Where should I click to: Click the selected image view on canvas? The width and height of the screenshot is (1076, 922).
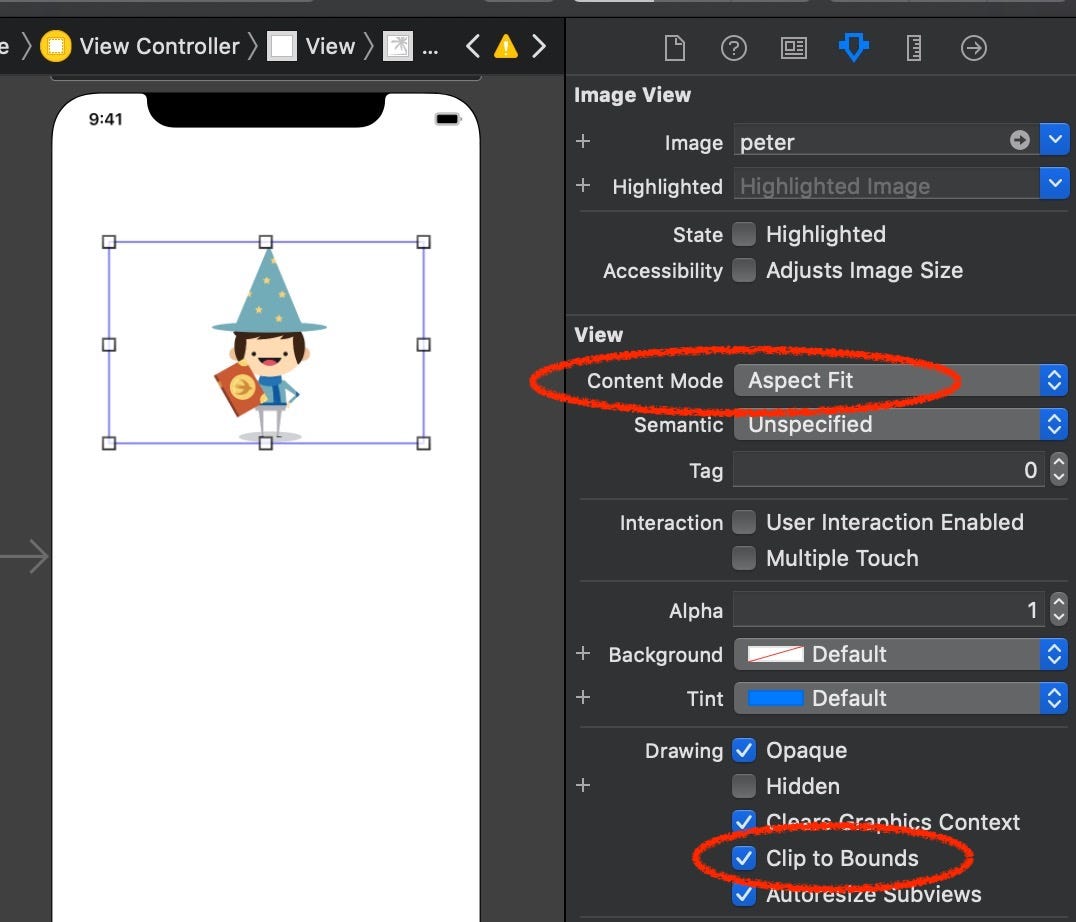coord(265,342)
